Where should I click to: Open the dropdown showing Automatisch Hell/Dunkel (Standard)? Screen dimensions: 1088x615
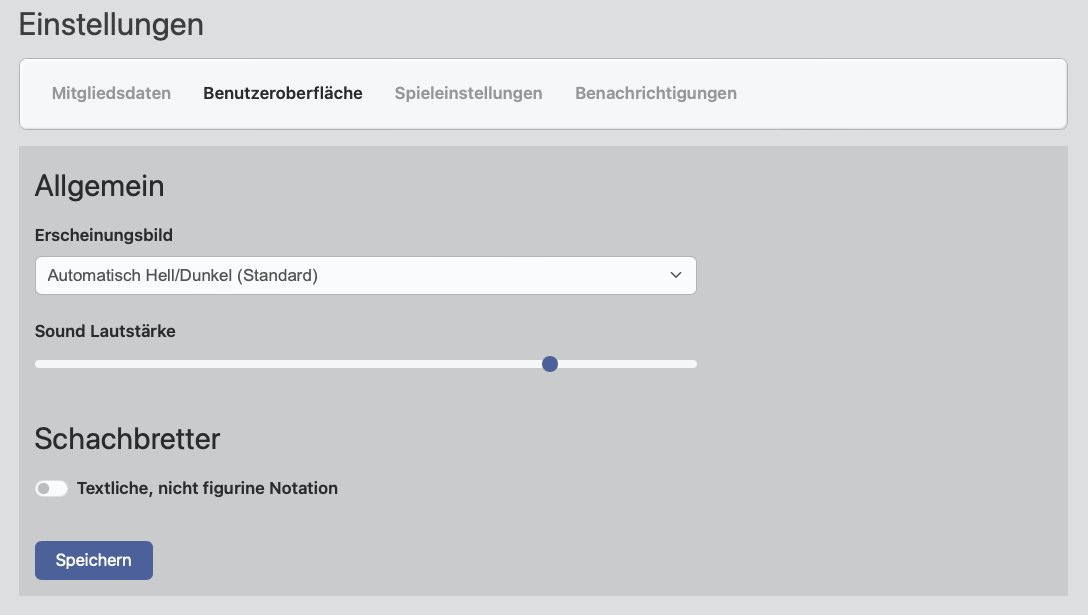coord(366,275)
